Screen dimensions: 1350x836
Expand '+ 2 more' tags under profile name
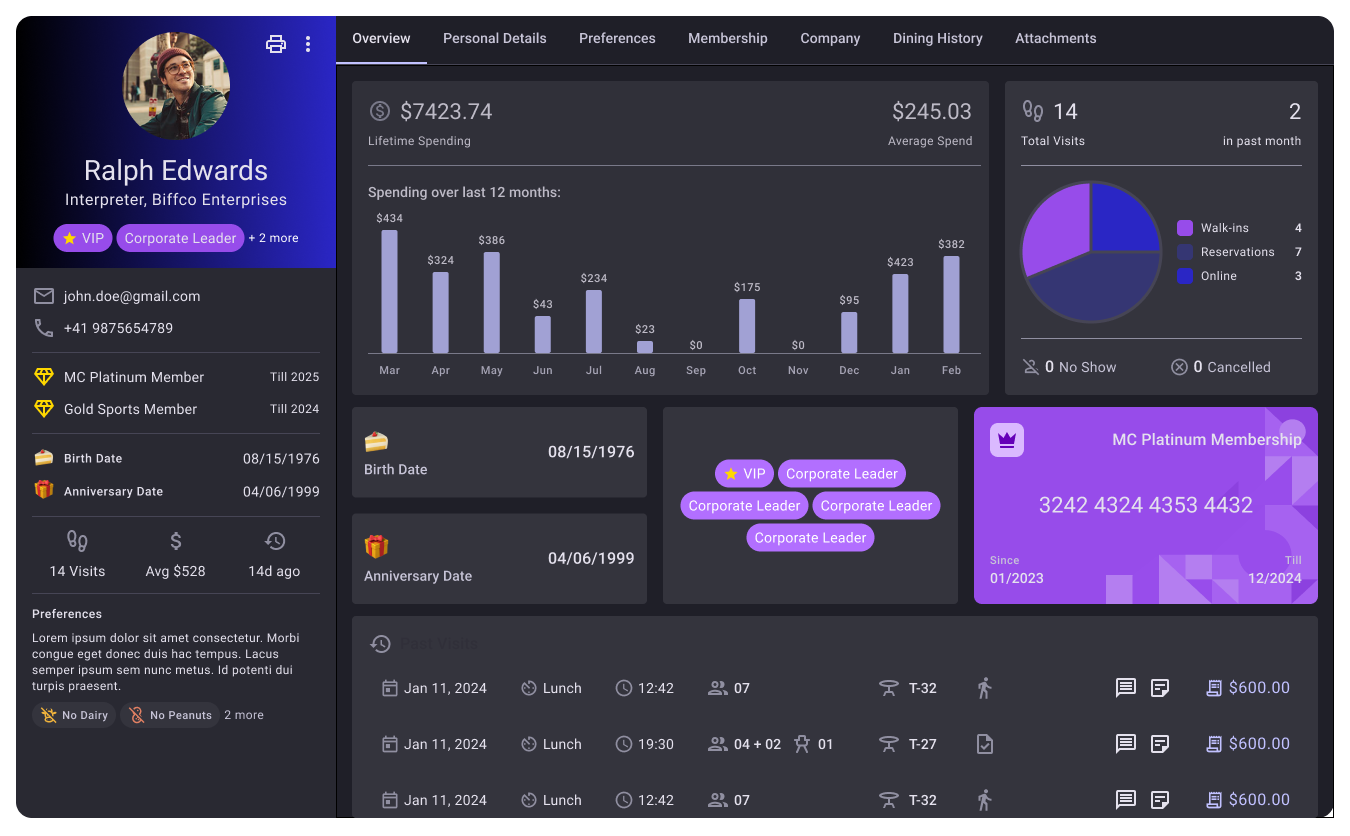pyautogui.click(x=273, y=238)
